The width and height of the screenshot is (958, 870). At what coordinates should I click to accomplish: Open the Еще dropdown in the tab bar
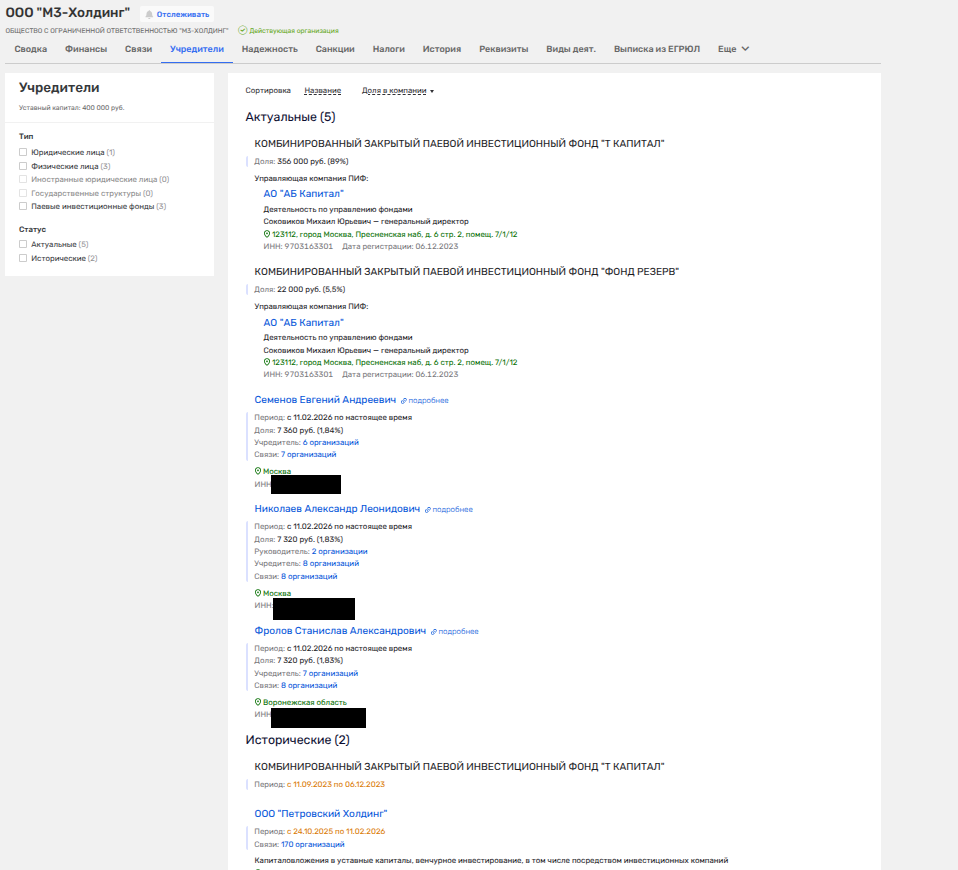pyautogui.click(x=733, y=49)
